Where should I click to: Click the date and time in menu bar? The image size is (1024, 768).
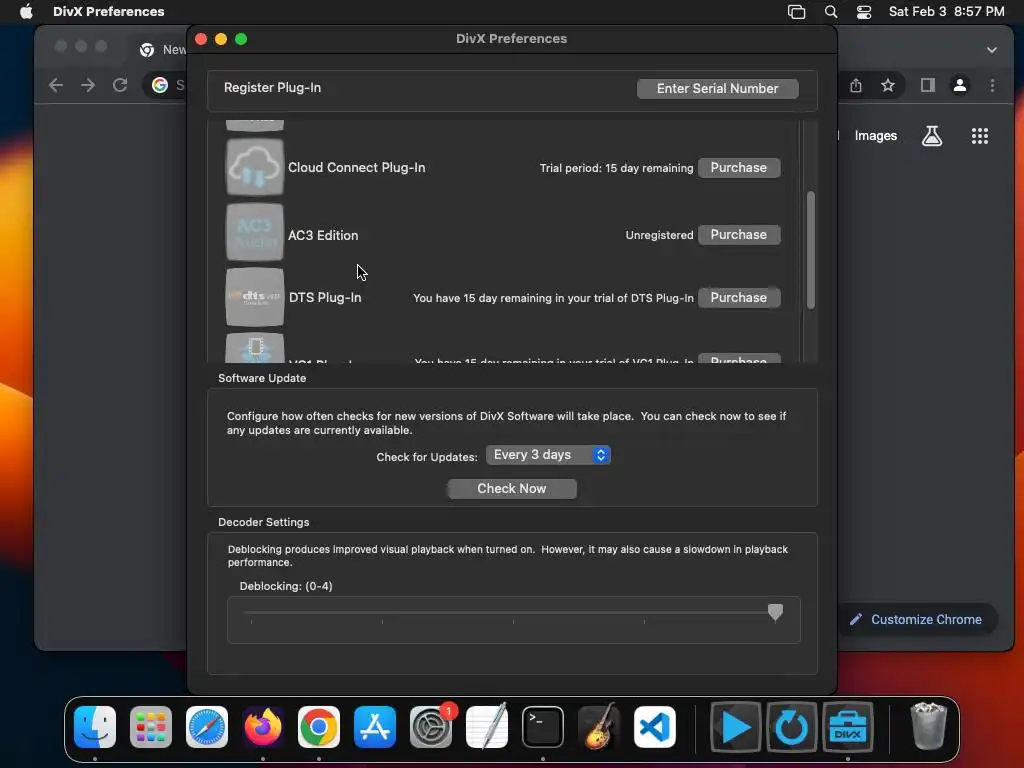946,11
